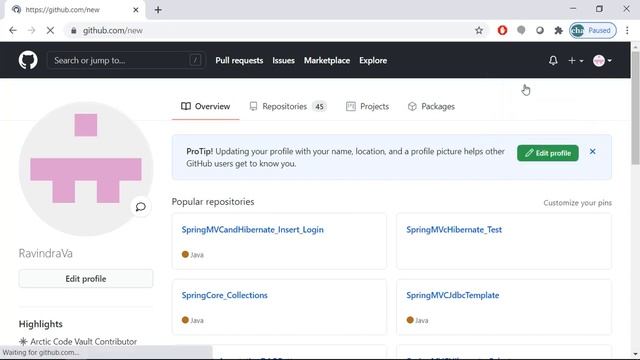
Task: Open the Packages tab
Action: pos(431,107)
